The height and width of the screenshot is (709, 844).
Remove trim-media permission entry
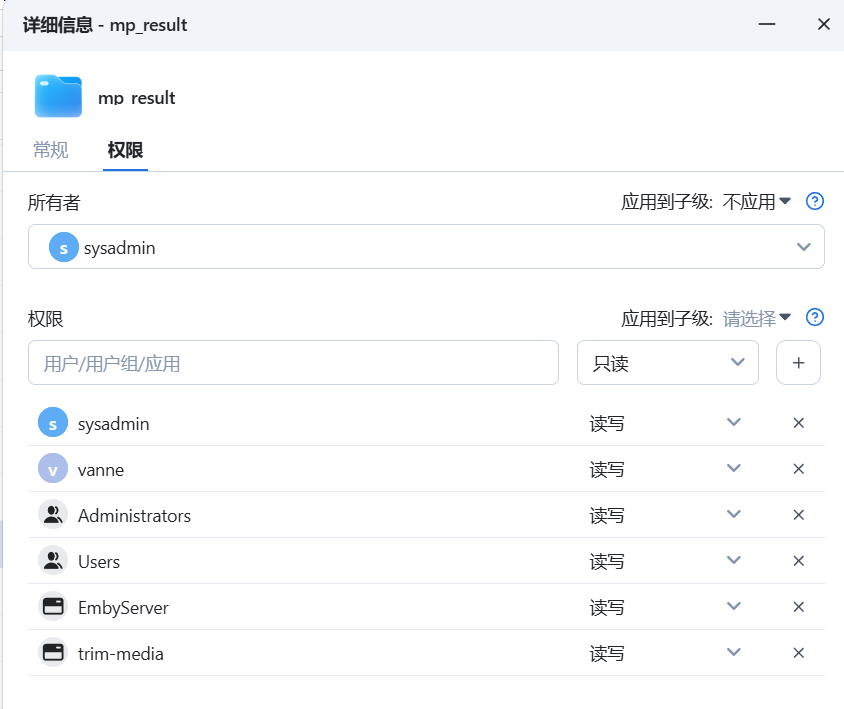click(x=799, y=653)
